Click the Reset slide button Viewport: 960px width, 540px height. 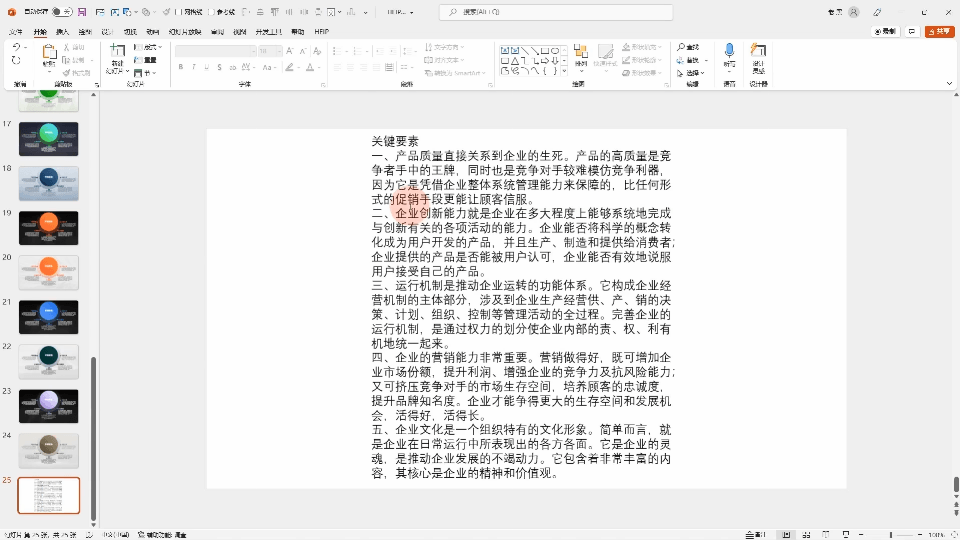[146, 60]
